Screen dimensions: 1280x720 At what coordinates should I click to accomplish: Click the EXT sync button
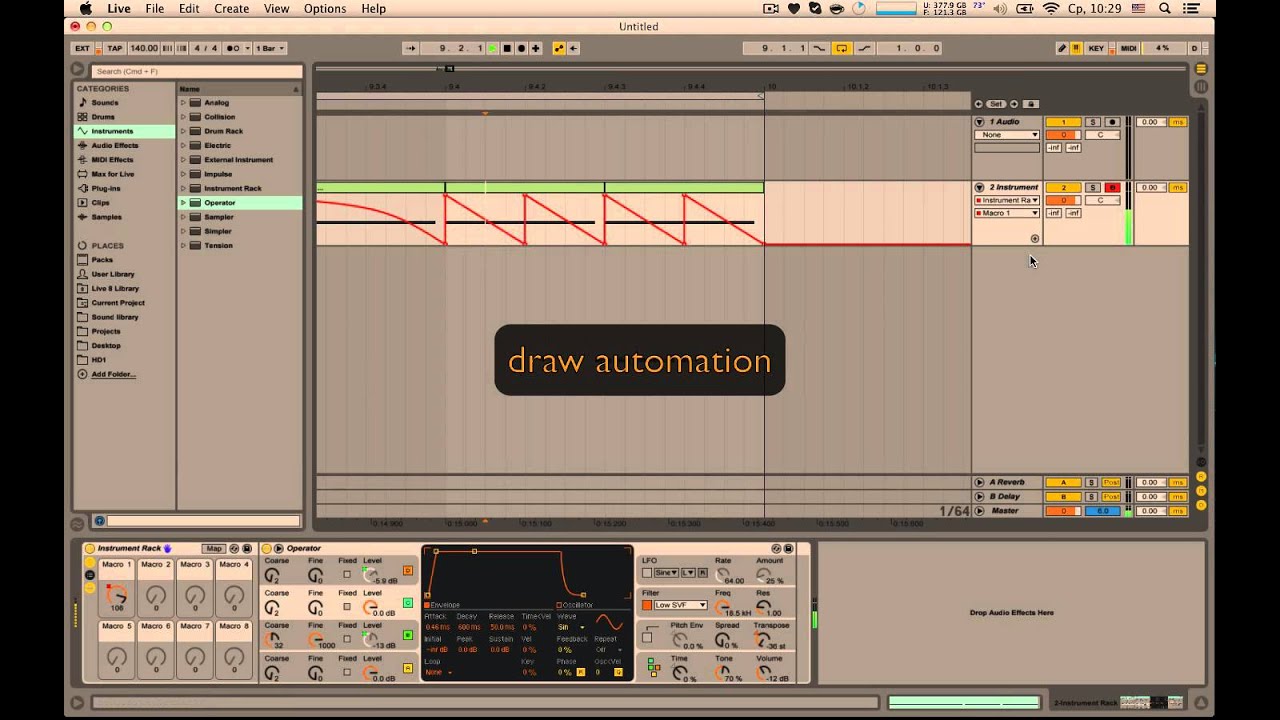(83, 48)
